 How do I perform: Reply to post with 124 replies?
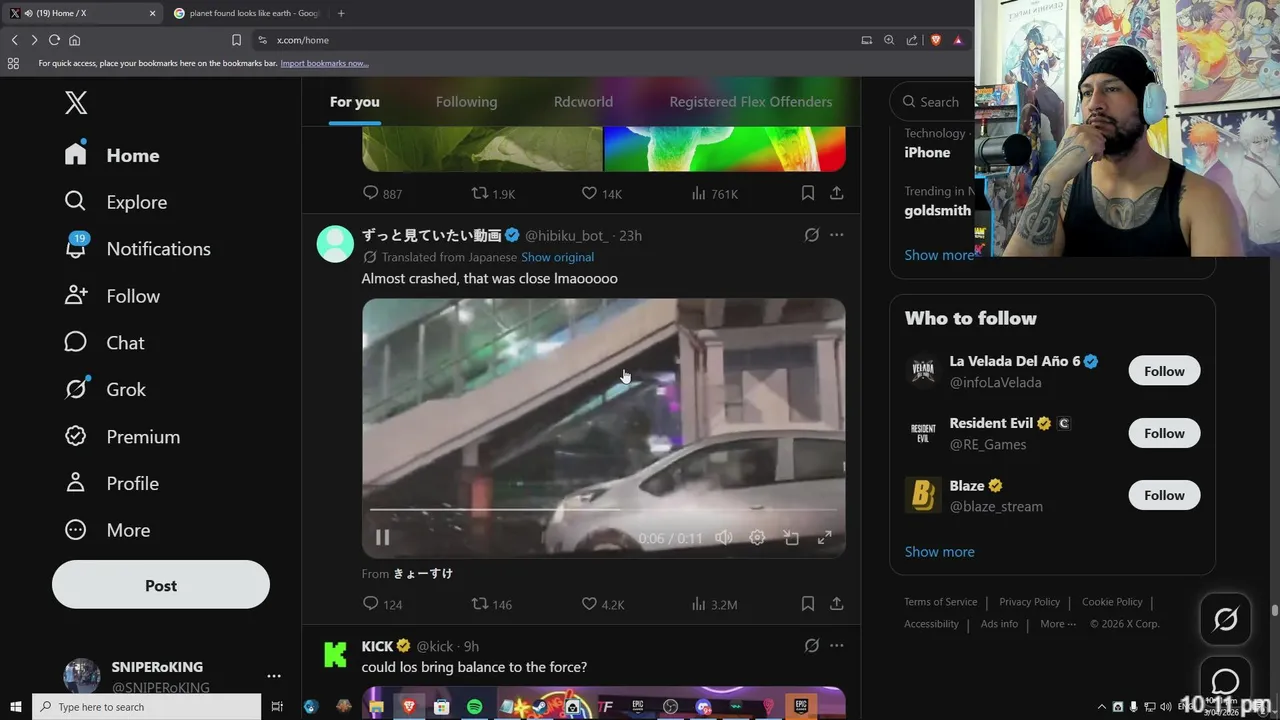point(370,604)
